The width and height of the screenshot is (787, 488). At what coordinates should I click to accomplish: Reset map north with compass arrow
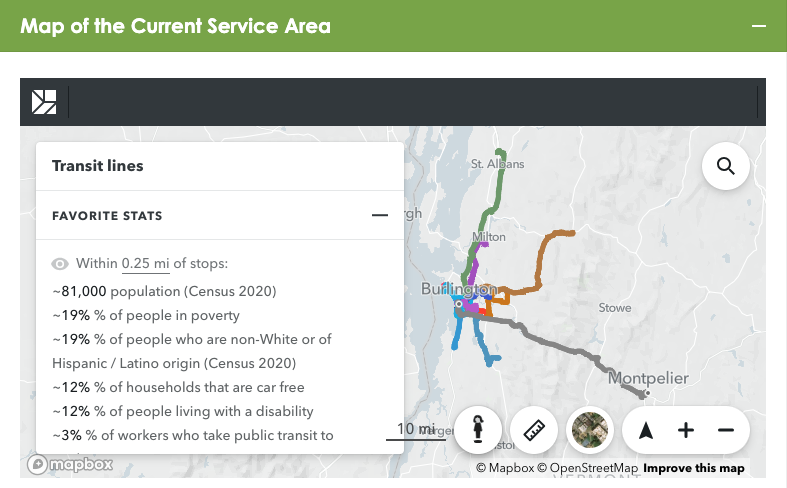click(x=646, y=430)
